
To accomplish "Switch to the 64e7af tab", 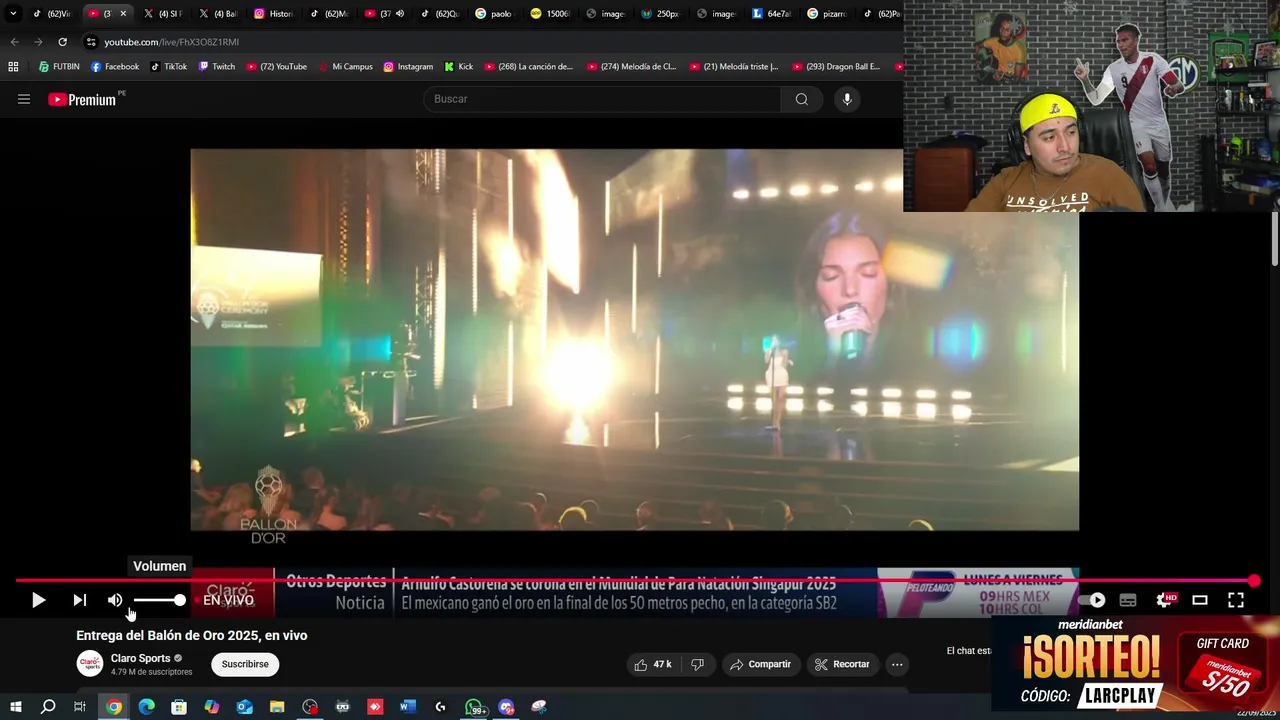I will 771,14.
